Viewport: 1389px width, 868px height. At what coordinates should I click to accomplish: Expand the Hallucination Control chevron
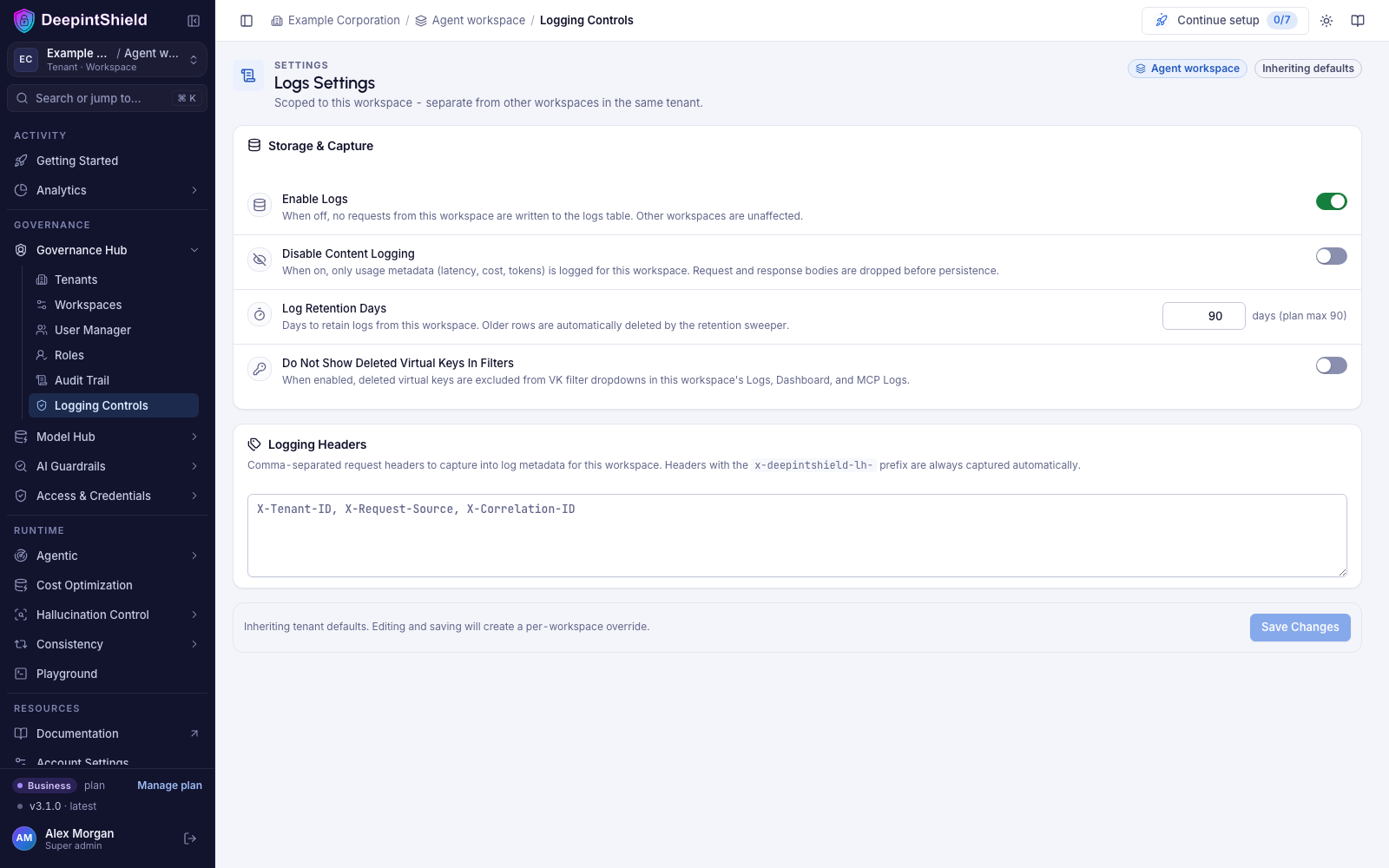194,615
